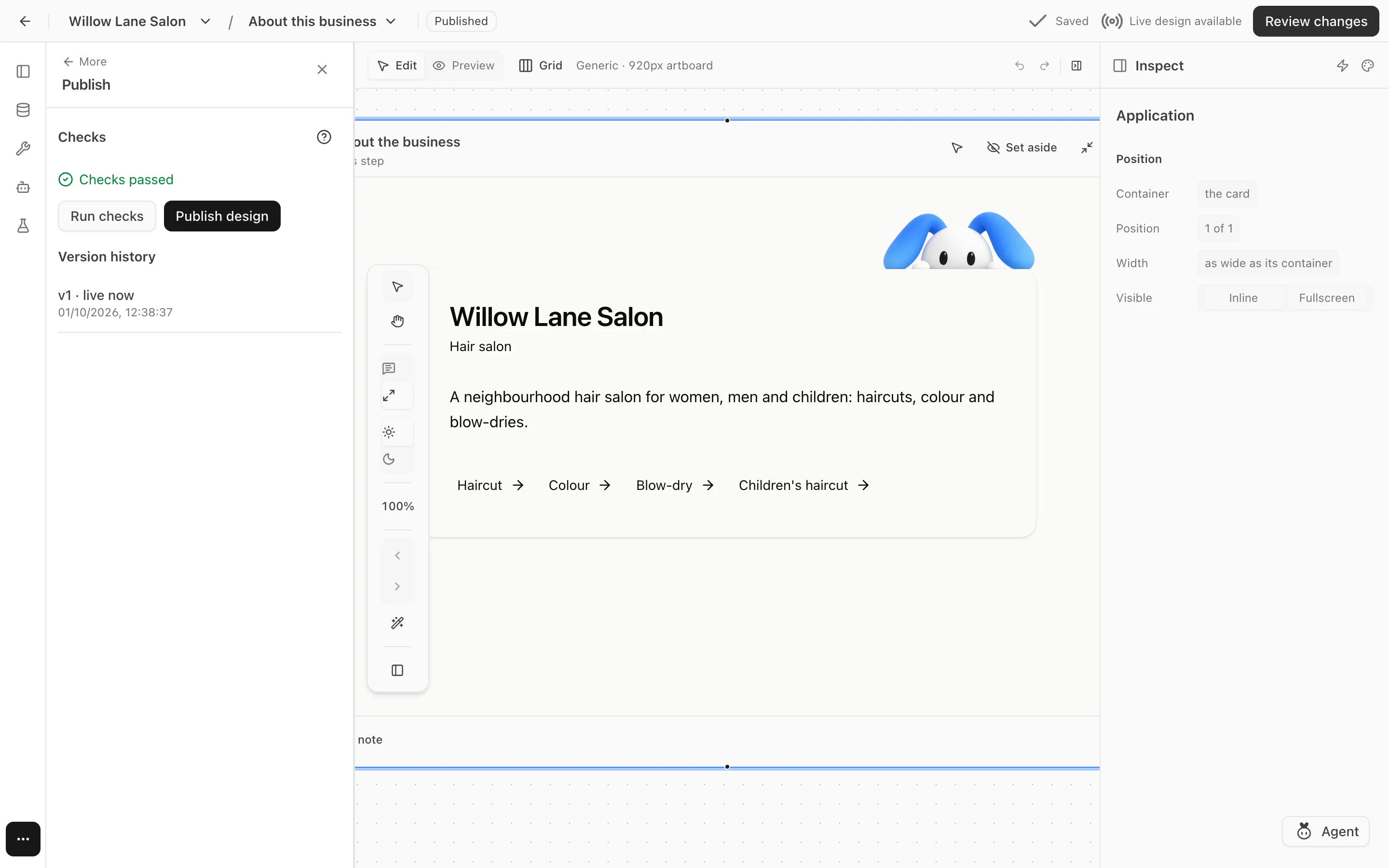The image size is (1389, 868).
Task: Click the Publish design button
Action: click(222, 216)
